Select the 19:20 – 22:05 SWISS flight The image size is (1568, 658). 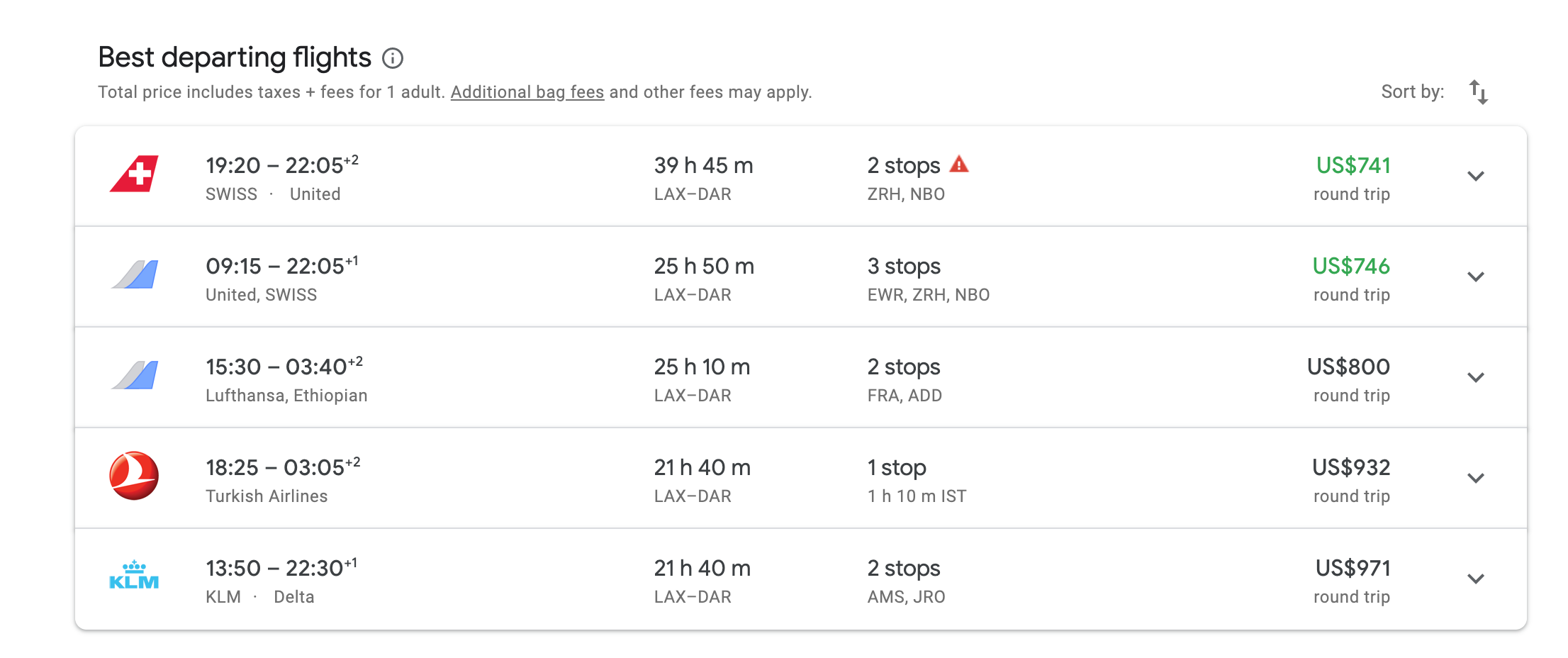282,166
